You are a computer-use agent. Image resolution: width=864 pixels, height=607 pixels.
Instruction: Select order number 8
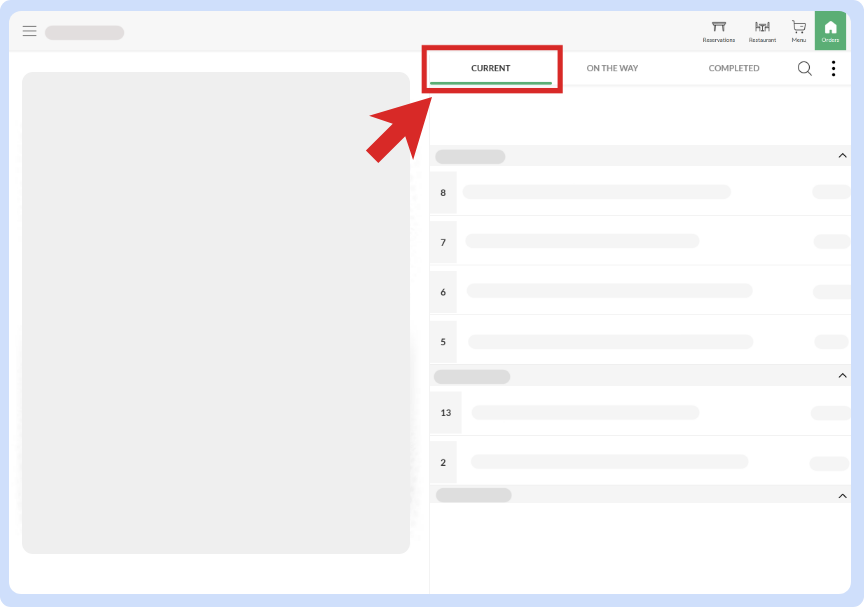(443, 192)
